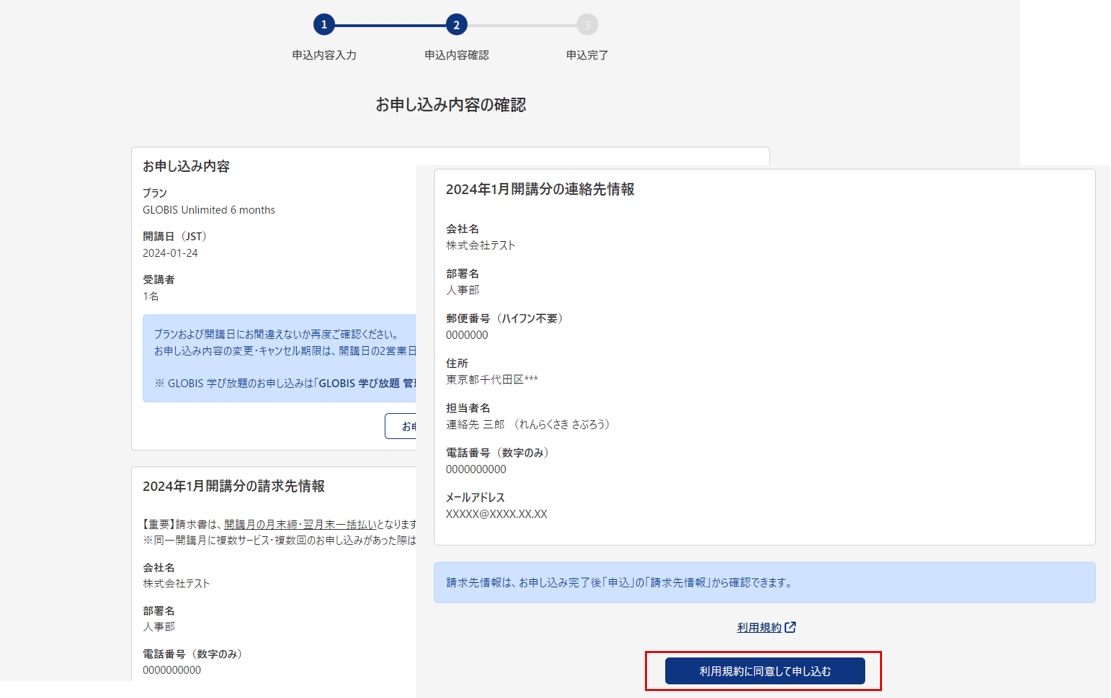The height and width of the screenshot is (698, 1111).
Task: Click the underlined 開講月の月末締・翌月末一括払い text
Action: click(x=300, y=524)
